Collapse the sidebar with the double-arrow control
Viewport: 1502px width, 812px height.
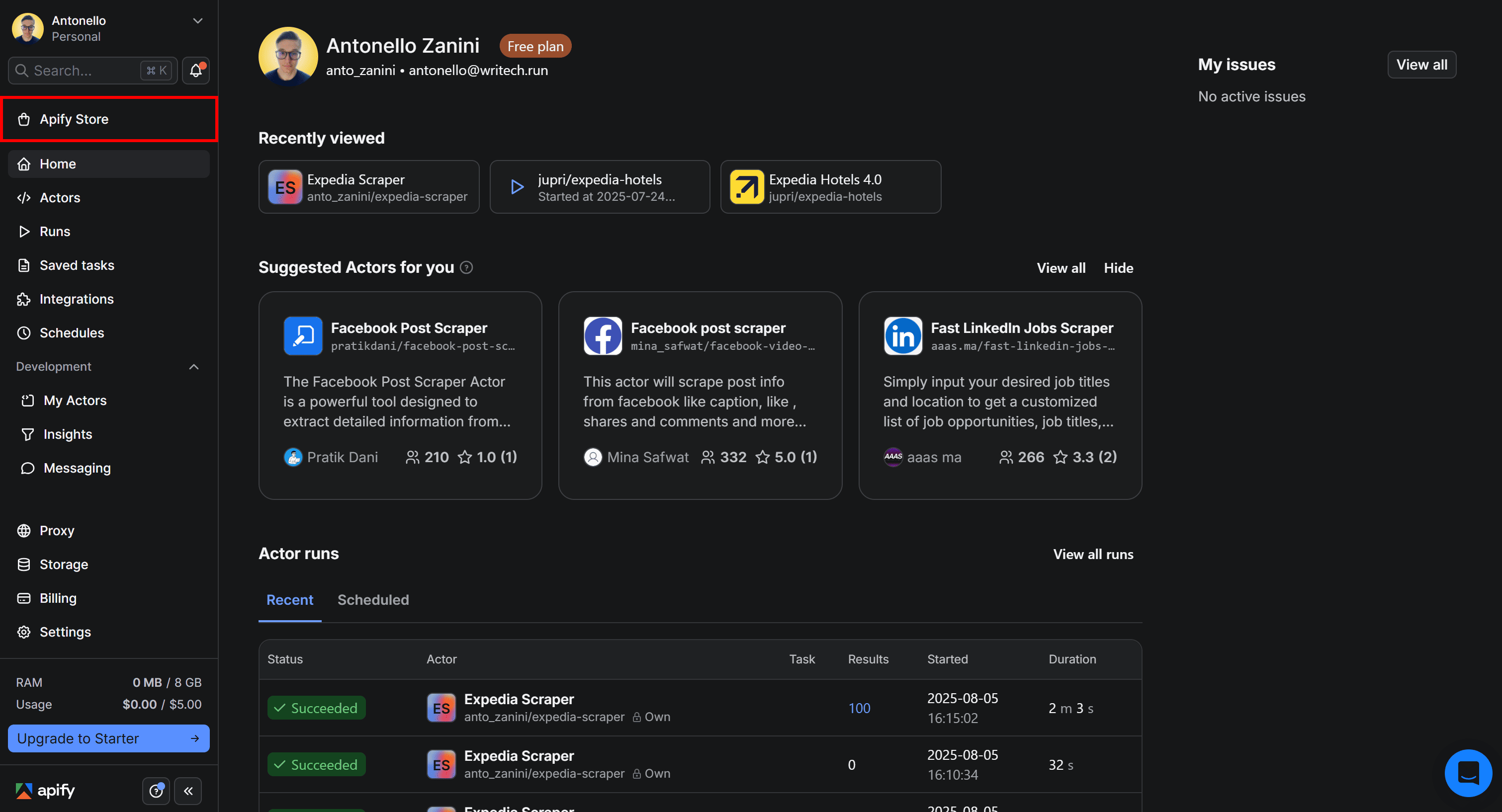[x=188, y=791]
